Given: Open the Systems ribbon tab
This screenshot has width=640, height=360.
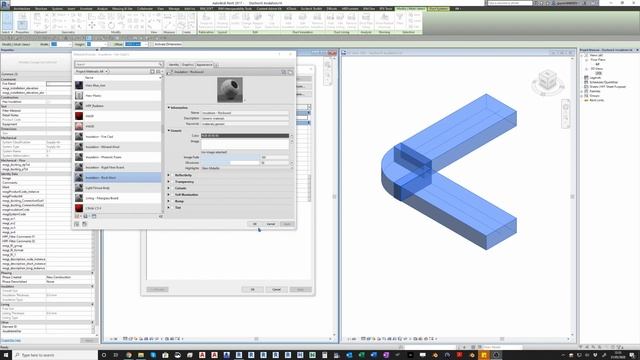Looking at the screenshot, I should [x=57, y=9].
